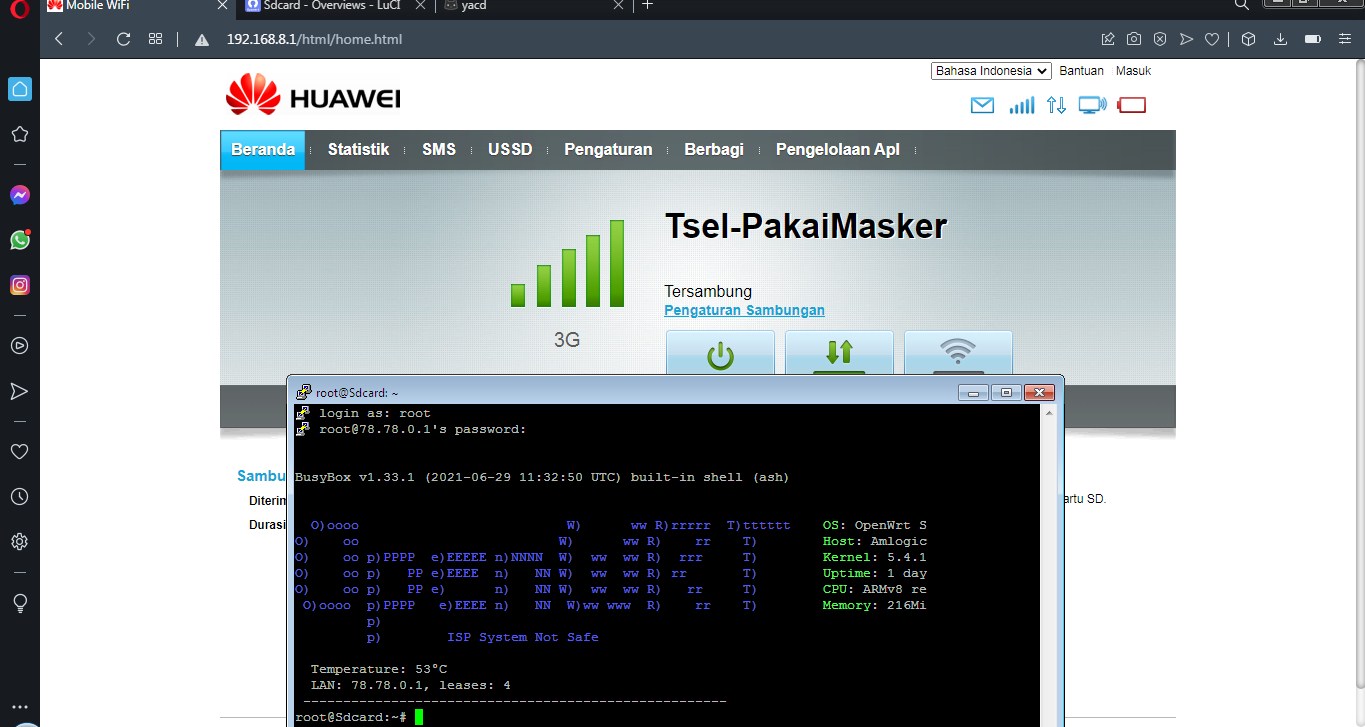Screen dimensions: 1365x727
Task: Go back to the previous page
Action: [59, 39]
